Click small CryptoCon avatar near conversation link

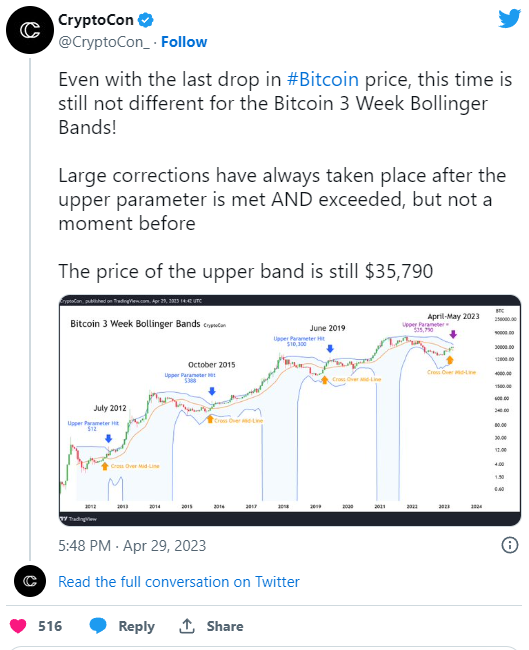tap(30, 581)
